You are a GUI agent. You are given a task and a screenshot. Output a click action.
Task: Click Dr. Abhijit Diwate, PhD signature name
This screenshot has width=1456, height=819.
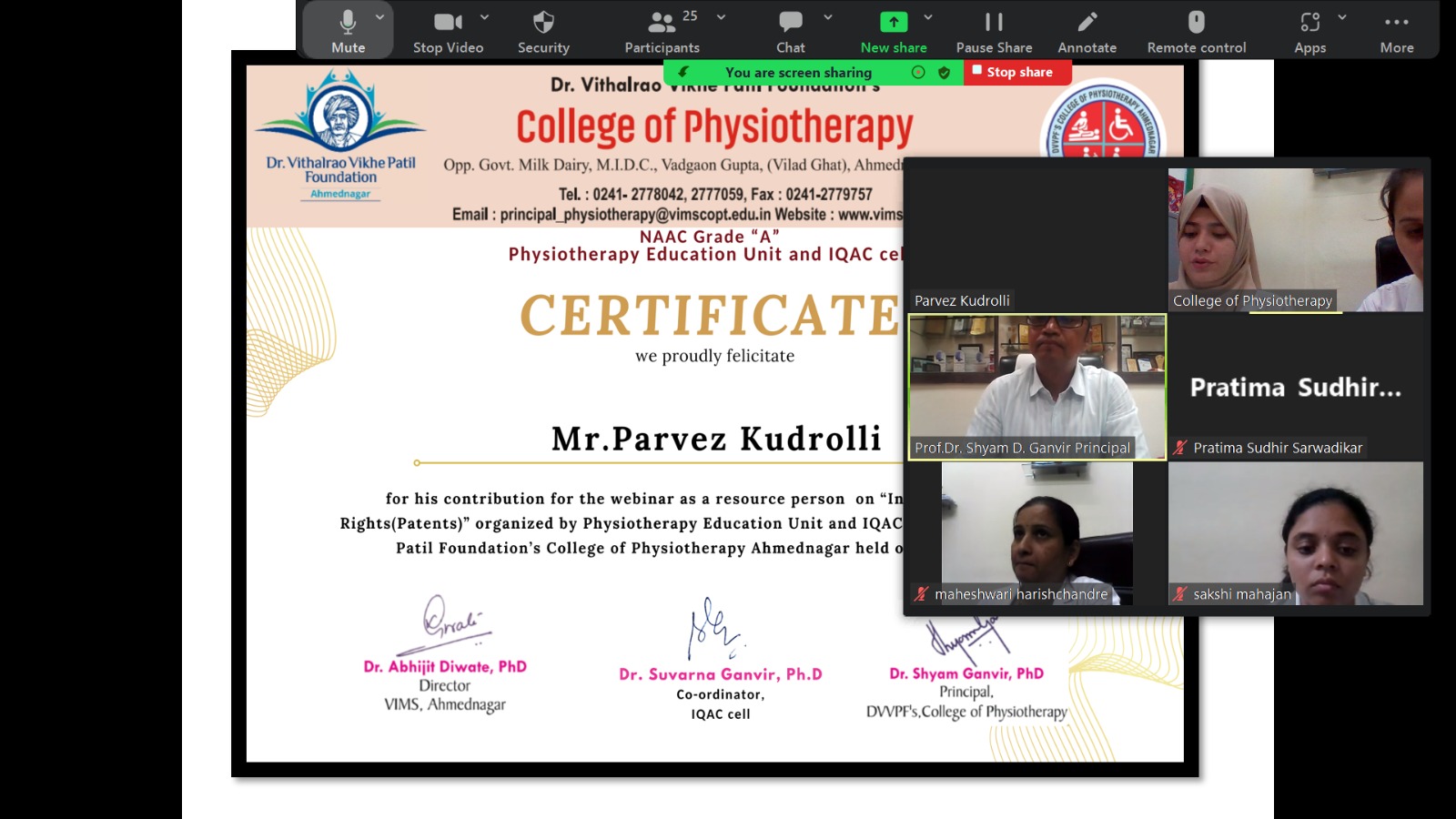pyautogui.click(x=445, y=666)
